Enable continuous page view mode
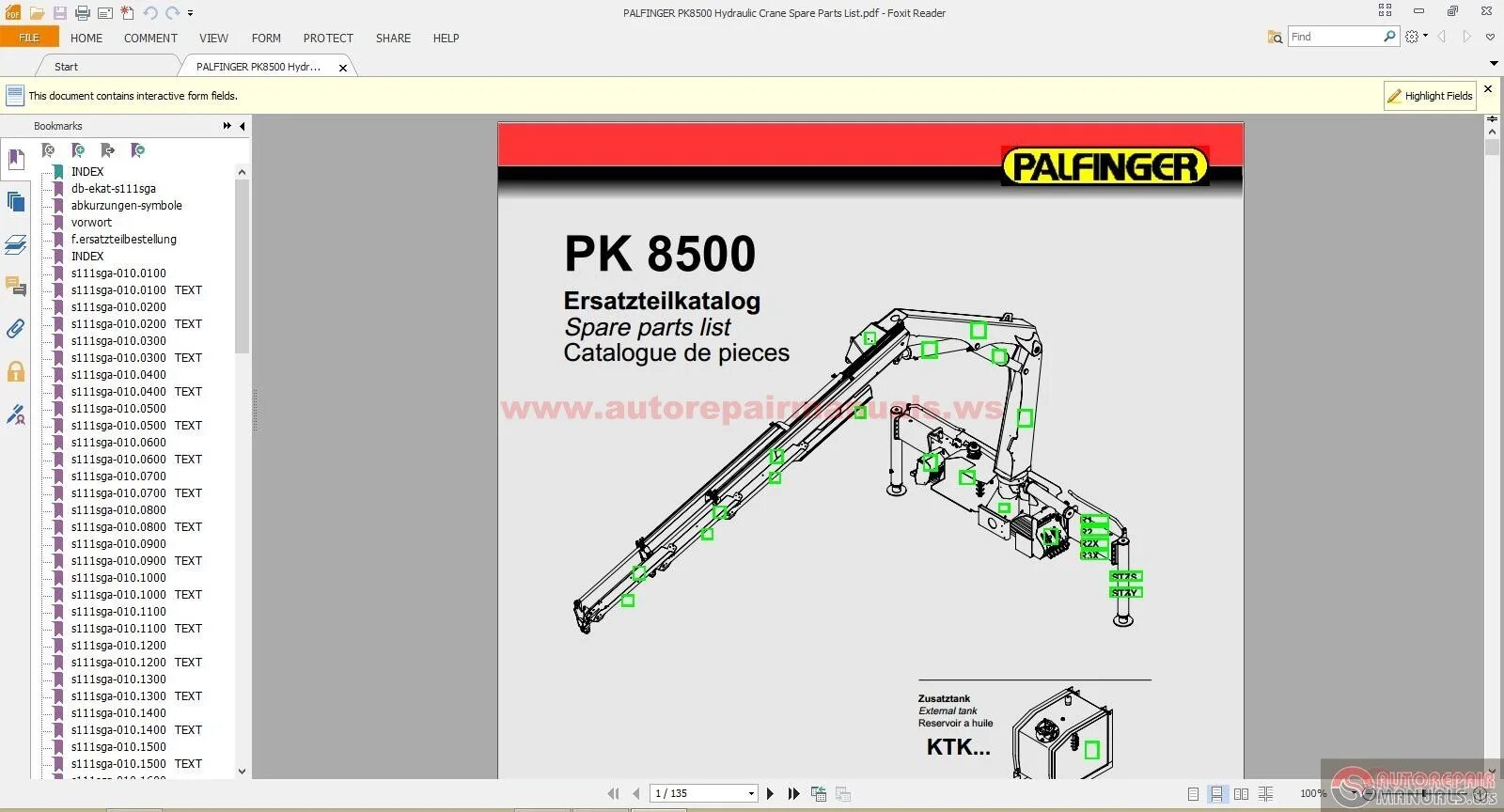1504x812 pixels. (x=1216, y=794)
